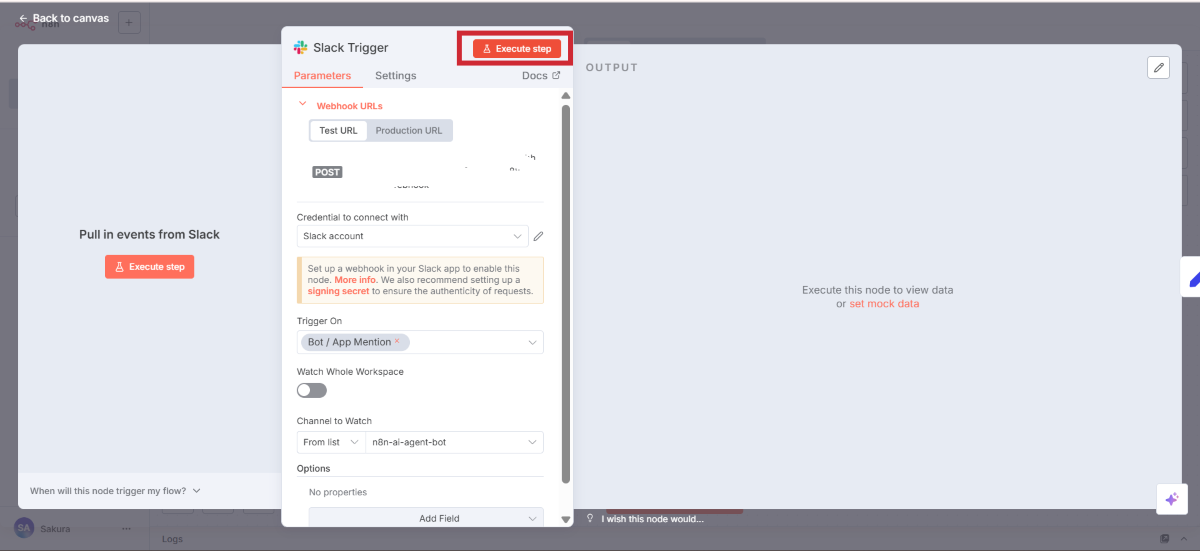This screenshot has height=551, width=1200.
Task: Click Execute step button in left input panel
Action: (149, 267)
